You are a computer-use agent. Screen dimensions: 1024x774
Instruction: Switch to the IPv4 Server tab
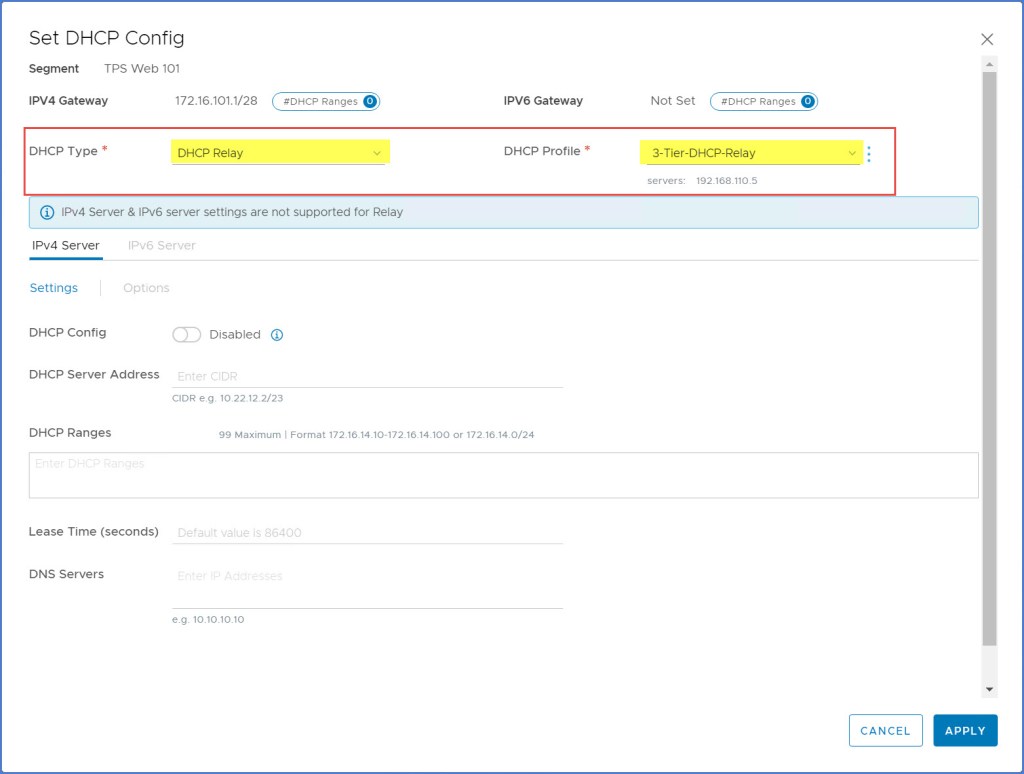point(66,245)
